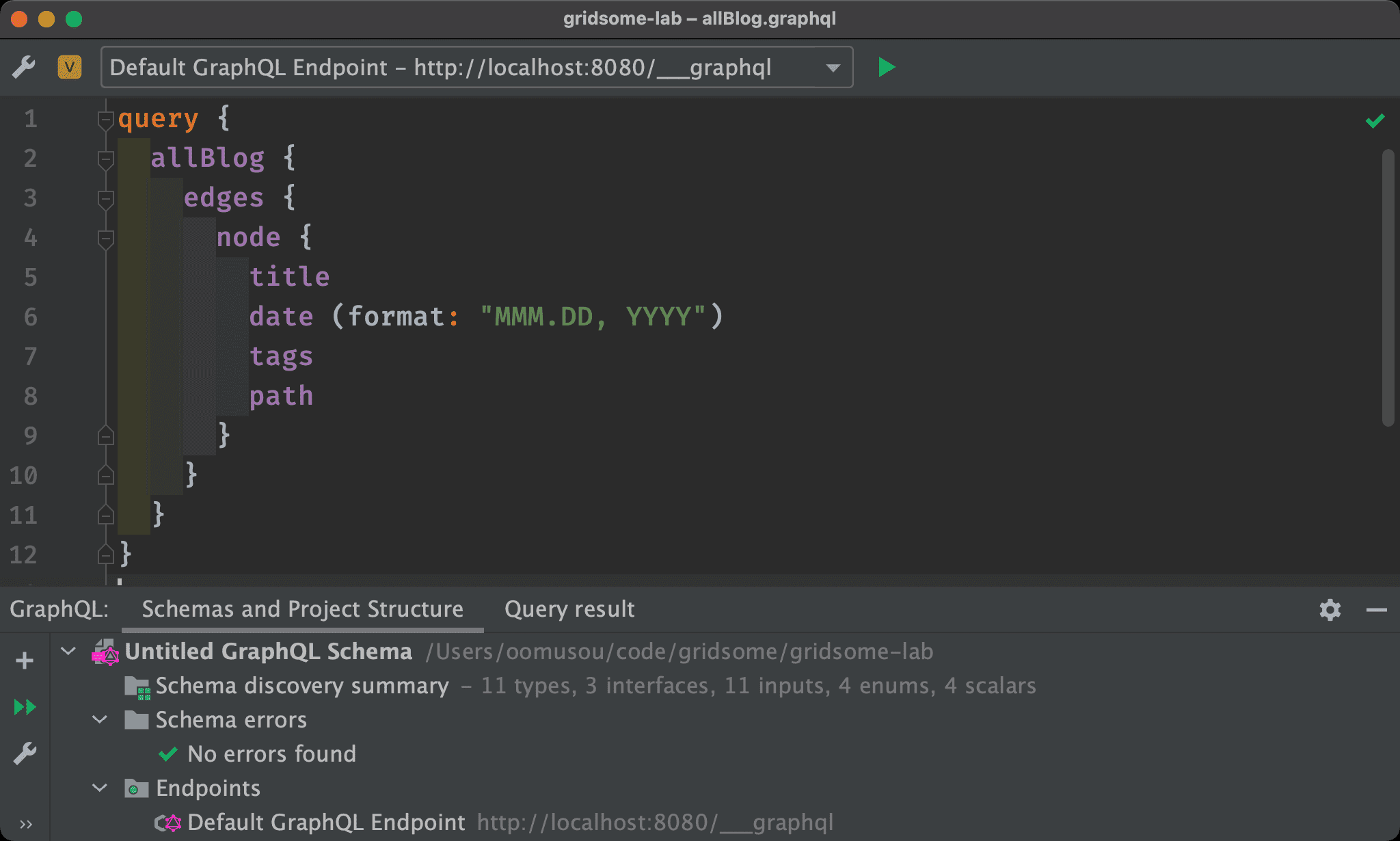Click fold end marker on line 11
The width and height of the screenshot is (1400, 841).
(x=105, y=514)
